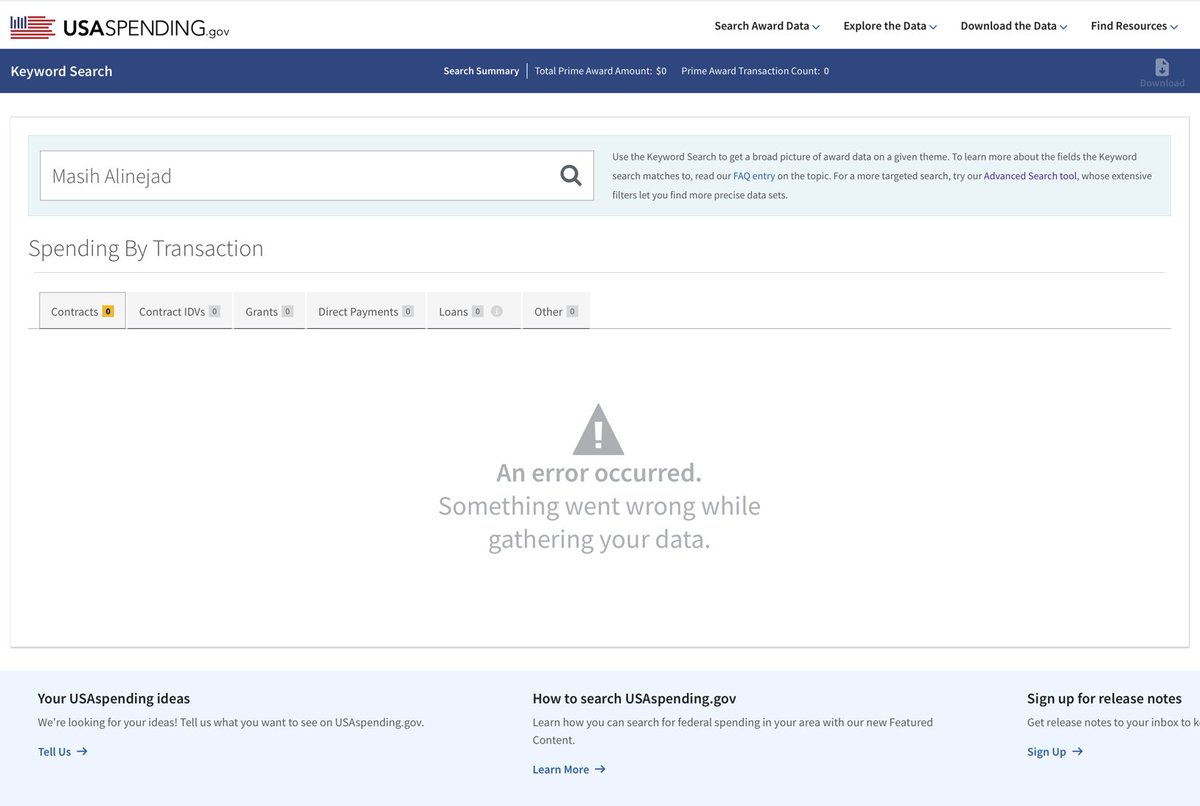Image resolution: width=1200 pixels, height=806 pixels.
Task: Click the Contracts tab count badge
Action: [108, 311]
